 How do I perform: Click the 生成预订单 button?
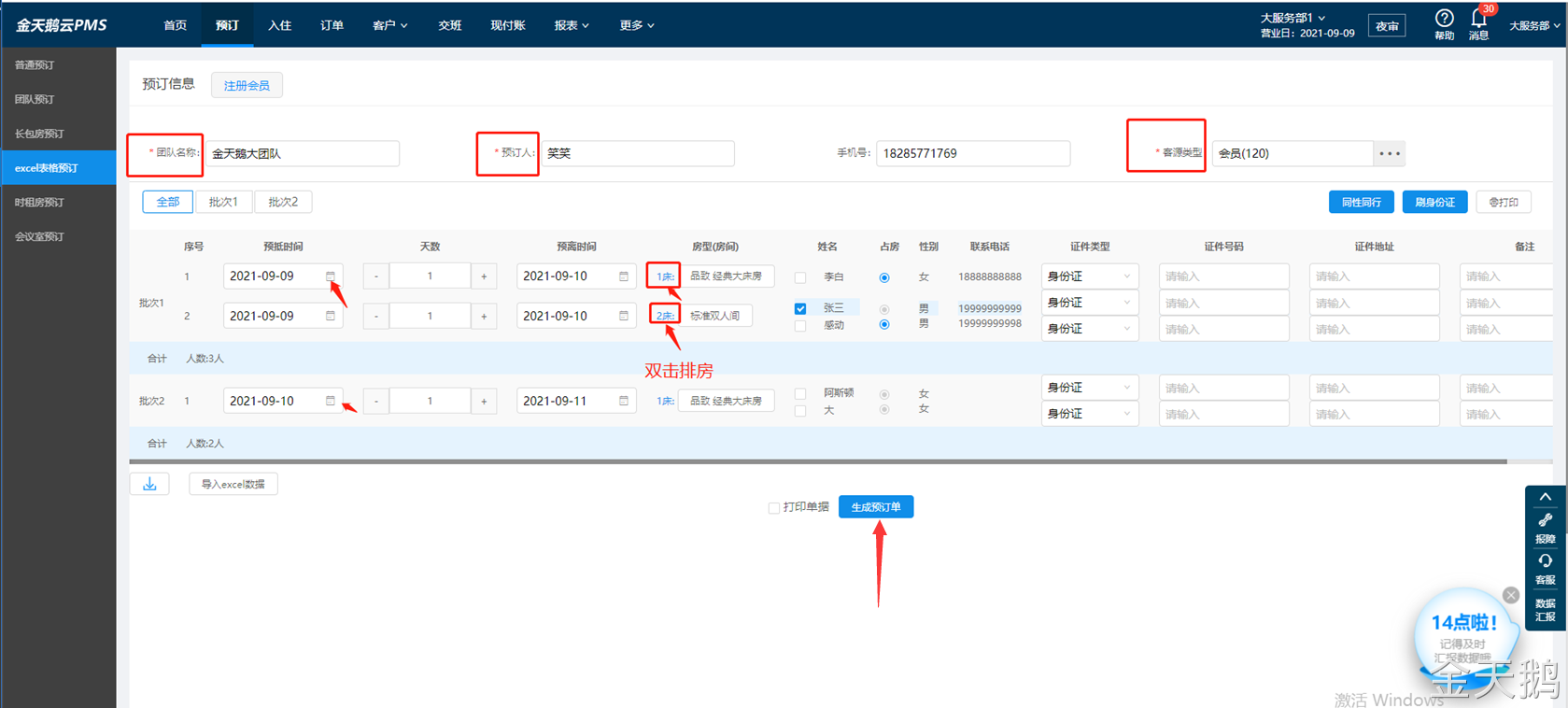pos(876,507)
